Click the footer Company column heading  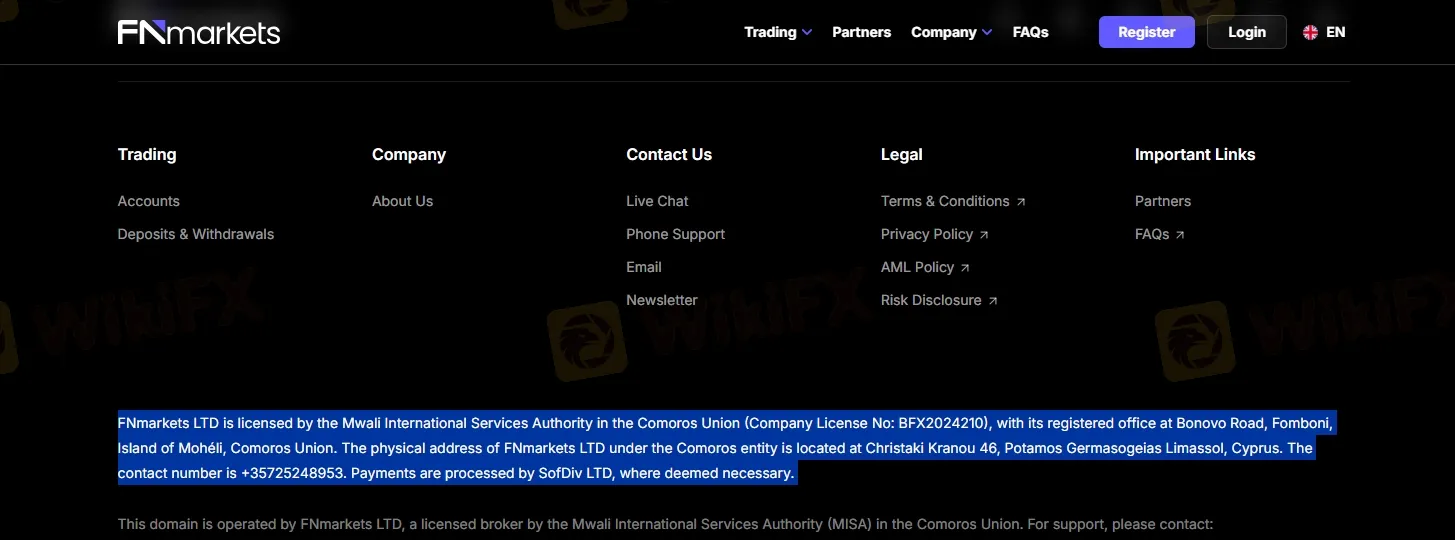pyautogui.click(x=409, y=154)
